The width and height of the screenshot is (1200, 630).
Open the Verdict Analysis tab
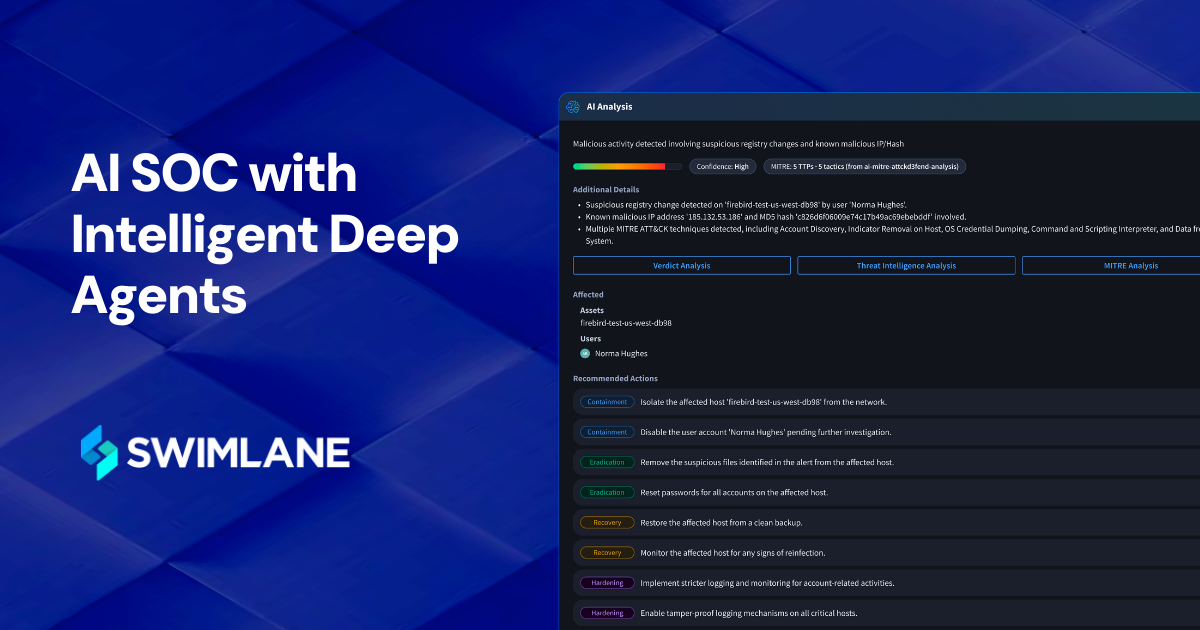tap(681, 265)
